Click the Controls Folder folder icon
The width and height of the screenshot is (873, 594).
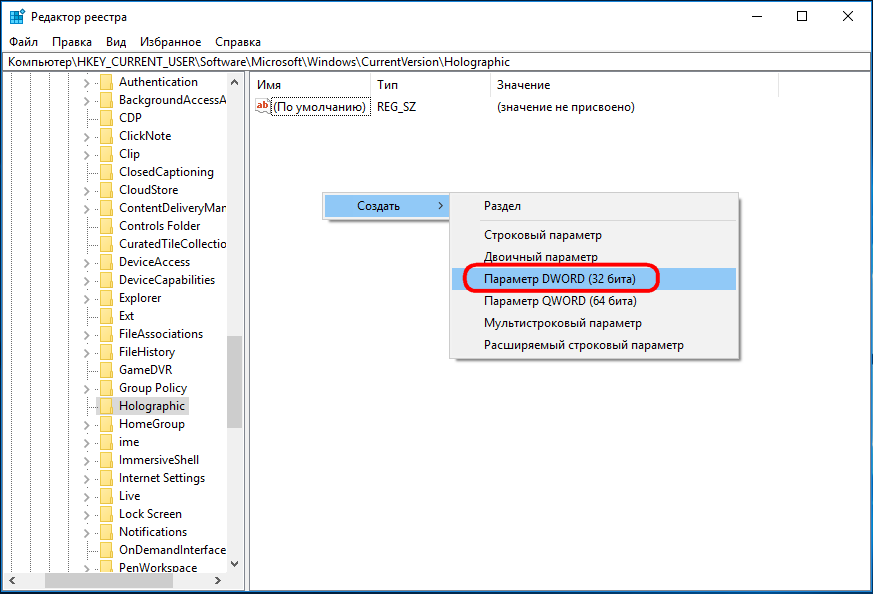(x=106, y=226)
